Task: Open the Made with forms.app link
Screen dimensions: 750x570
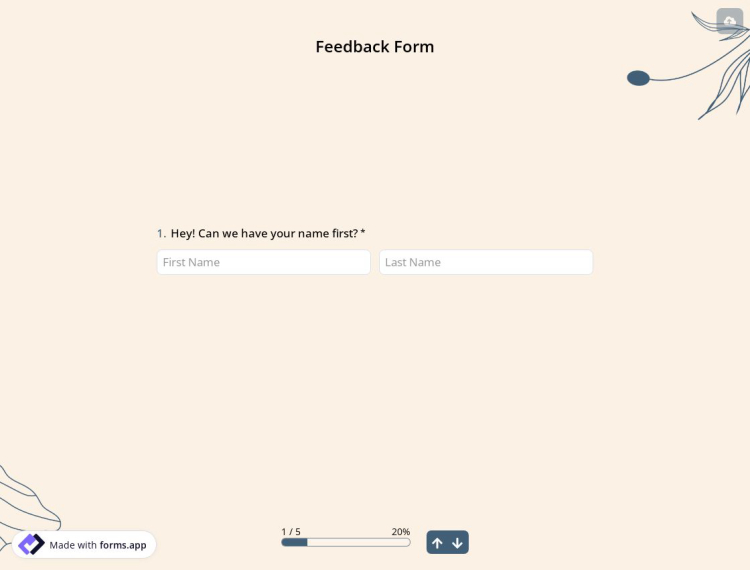Action: point(84,544)
